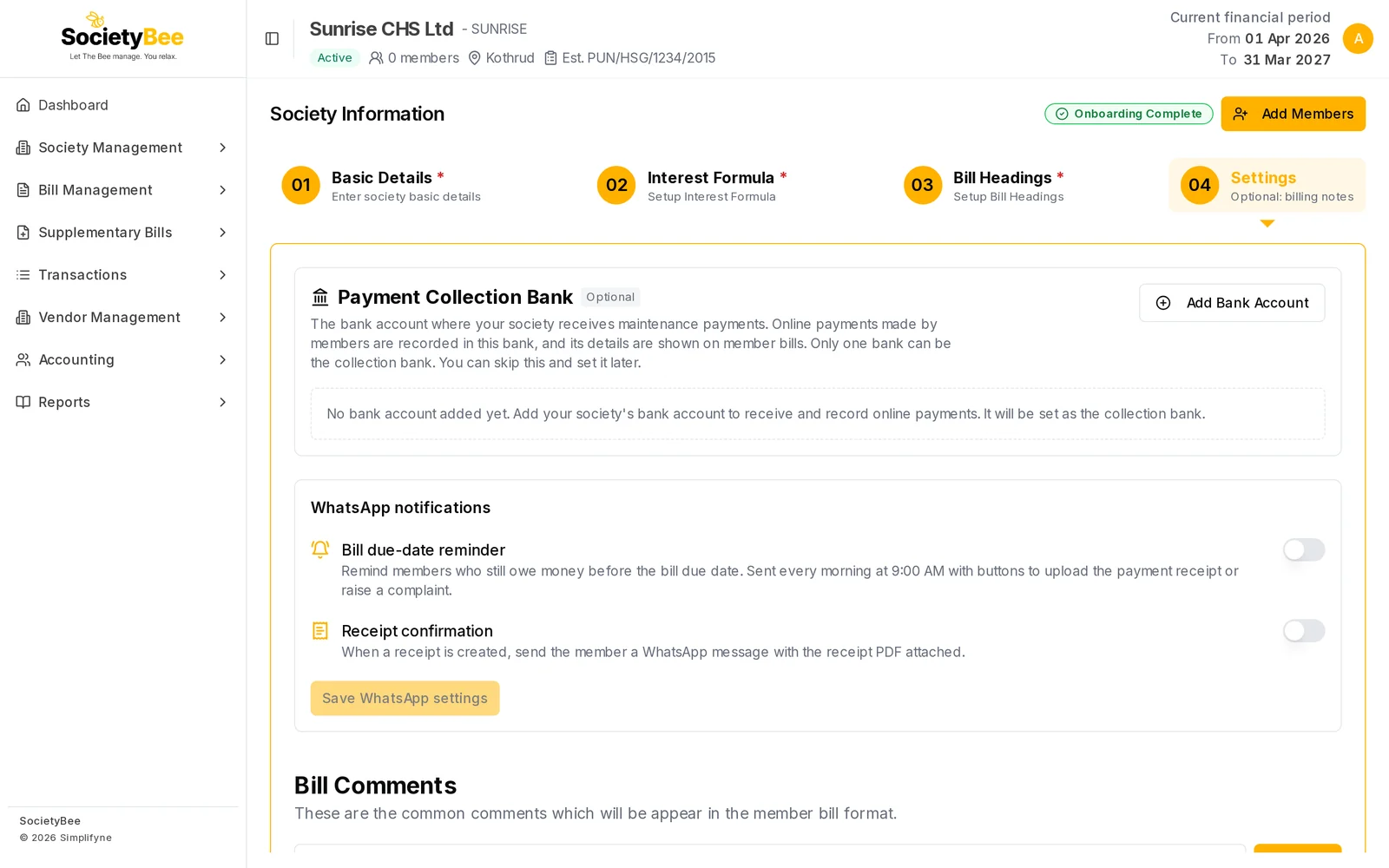Click Add Bank Account
This screenshot has width=1389, height=868.
1232,303
